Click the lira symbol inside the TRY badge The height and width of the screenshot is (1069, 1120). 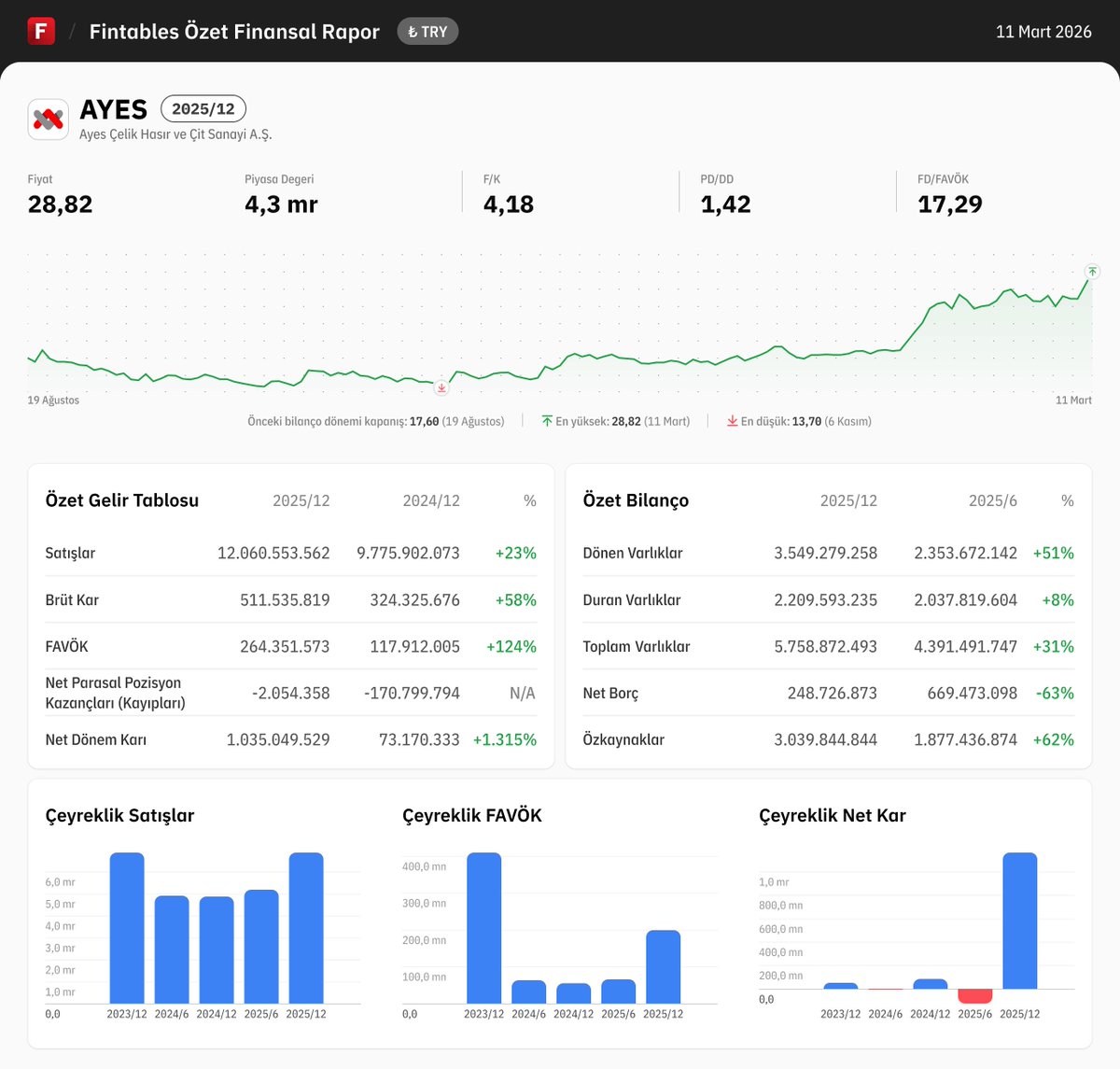pos(414,31)
